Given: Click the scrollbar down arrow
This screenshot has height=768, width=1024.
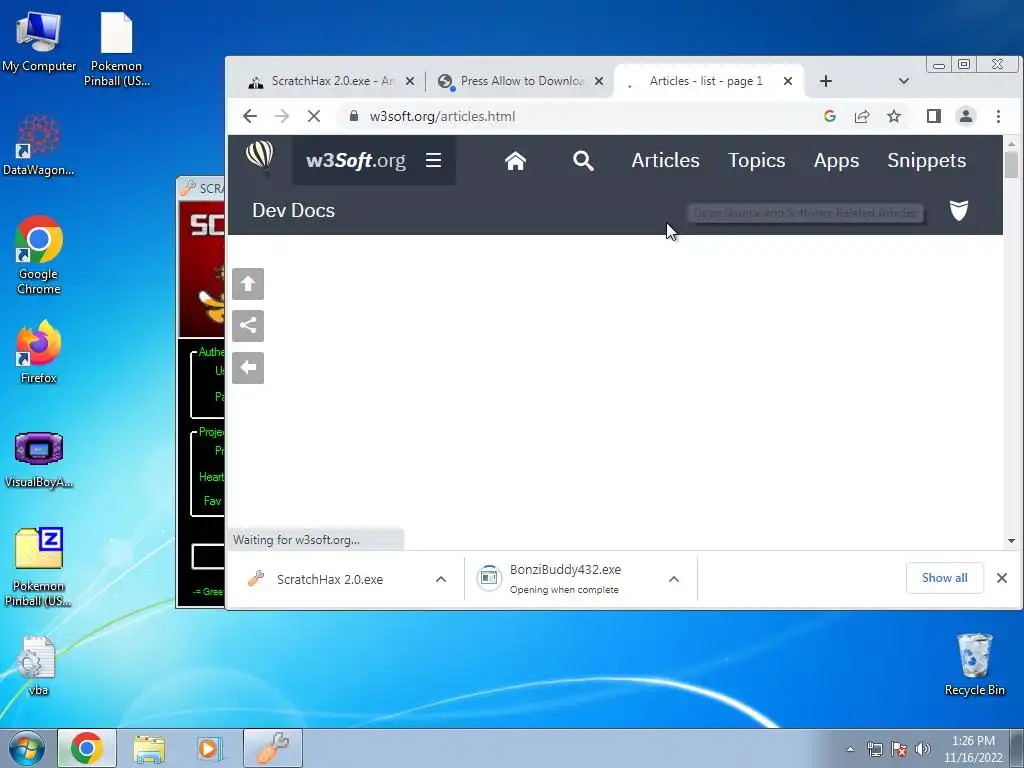Looking at the screenshot, I should pos(1011,541).
